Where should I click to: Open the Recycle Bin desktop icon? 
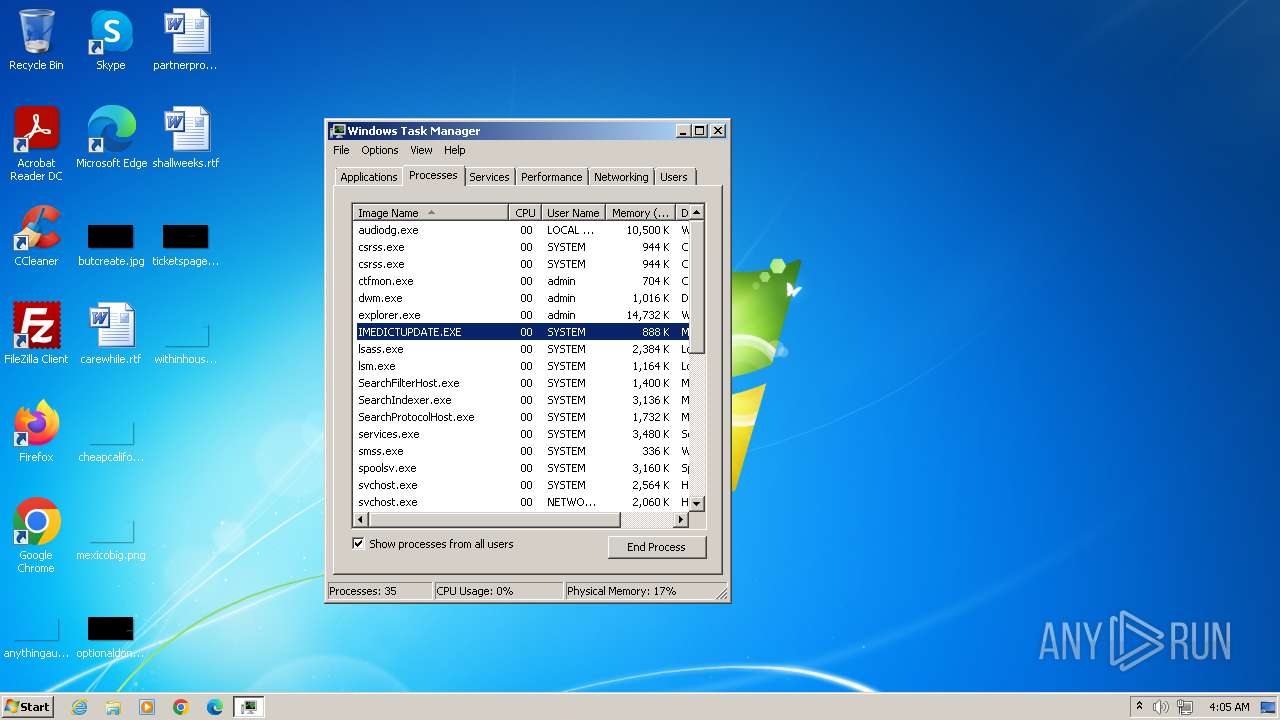(x=36, y=40)
